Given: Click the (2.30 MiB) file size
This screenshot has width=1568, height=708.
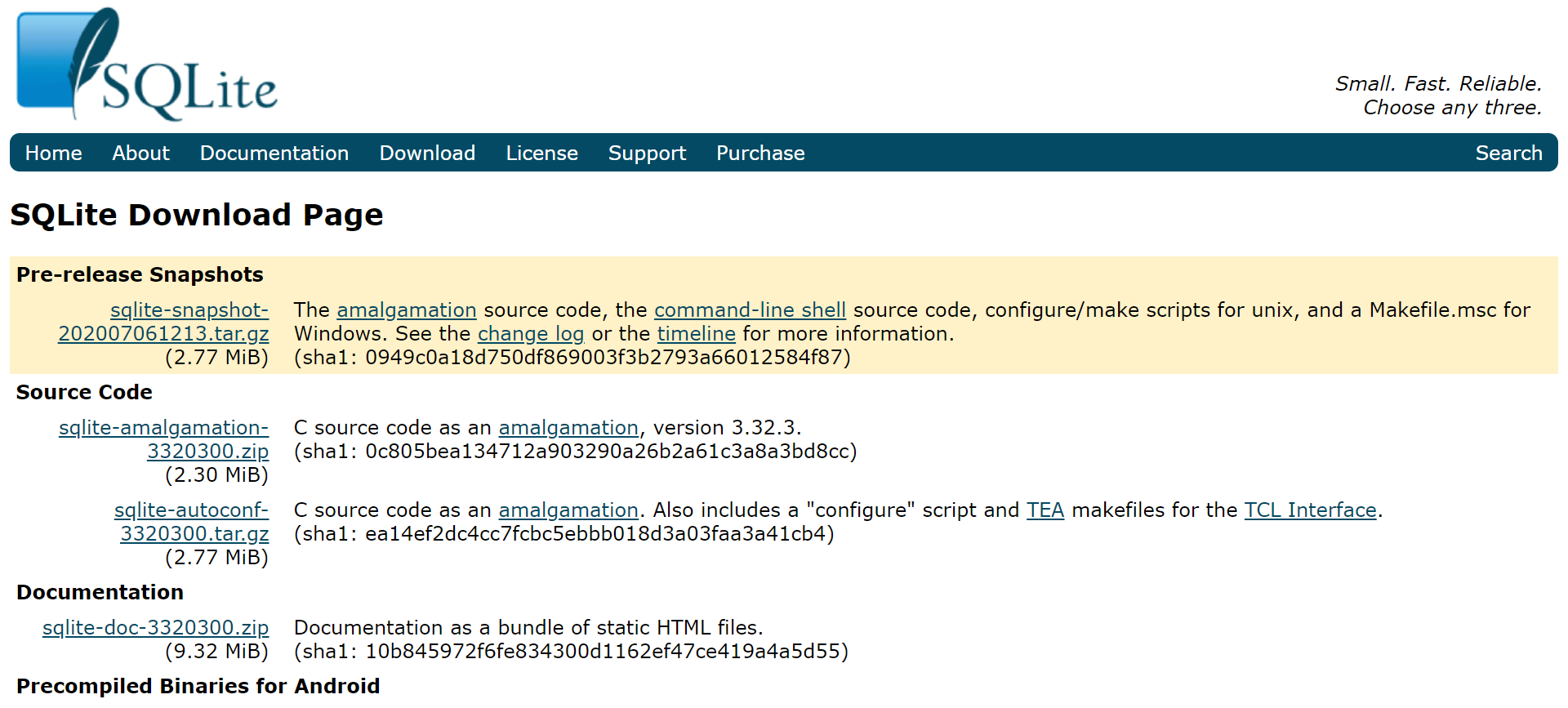Looking at the screenshot, I should coord(216,475).
